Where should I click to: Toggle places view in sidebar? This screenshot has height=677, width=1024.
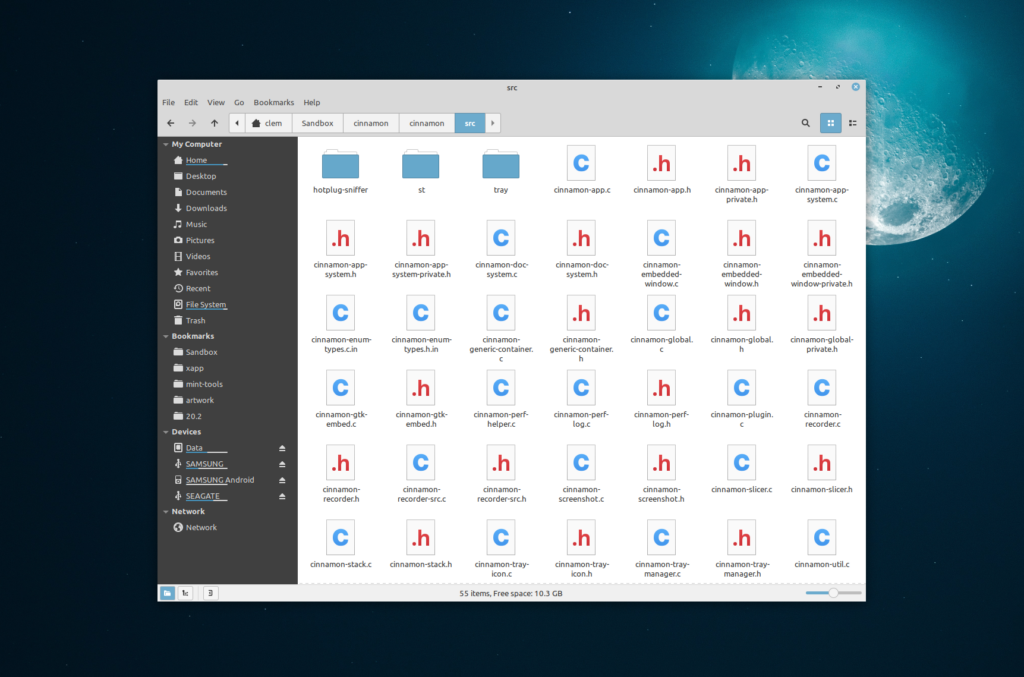[x=167, y=593]
